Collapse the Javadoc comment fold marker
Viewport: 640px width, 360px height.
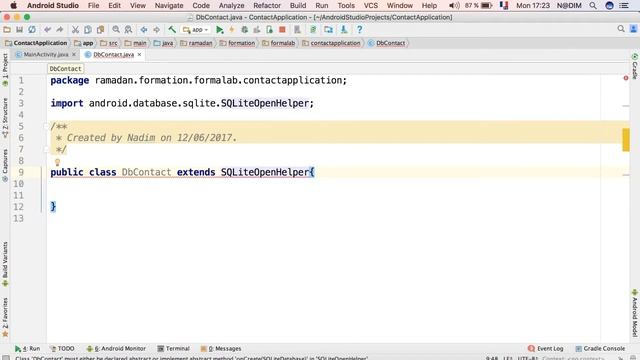click(46, 126)
